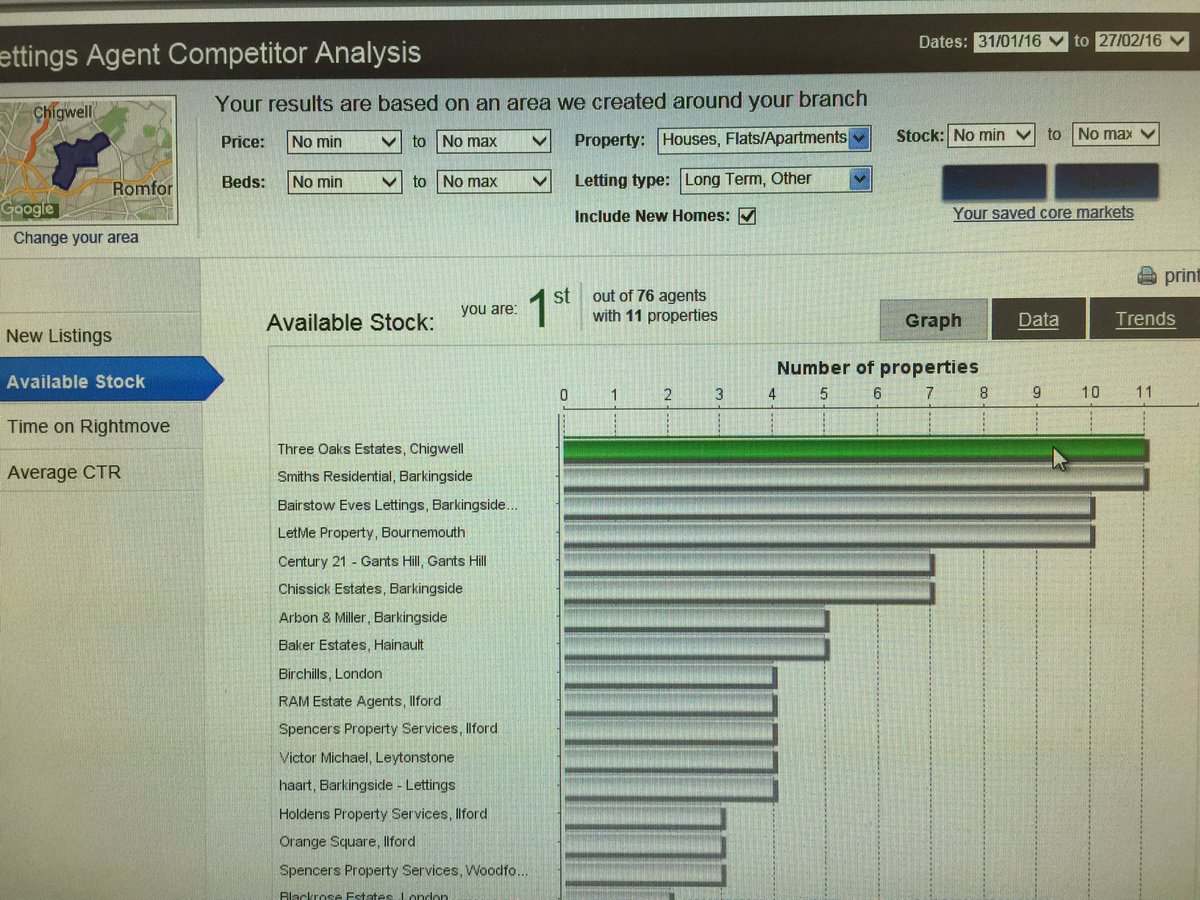Expand the Property type dropdown
This screenshot has width=1200, height=900.
point(764,139)
